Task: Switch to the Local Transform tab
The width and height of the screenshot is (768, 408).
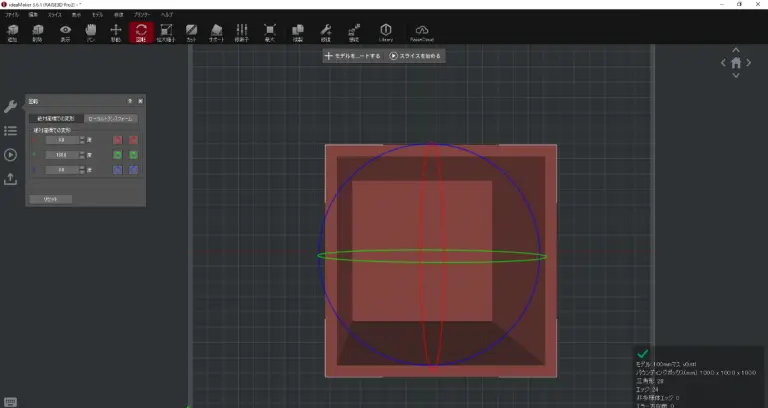Action: pyautogui.click(x=111, y=118)
